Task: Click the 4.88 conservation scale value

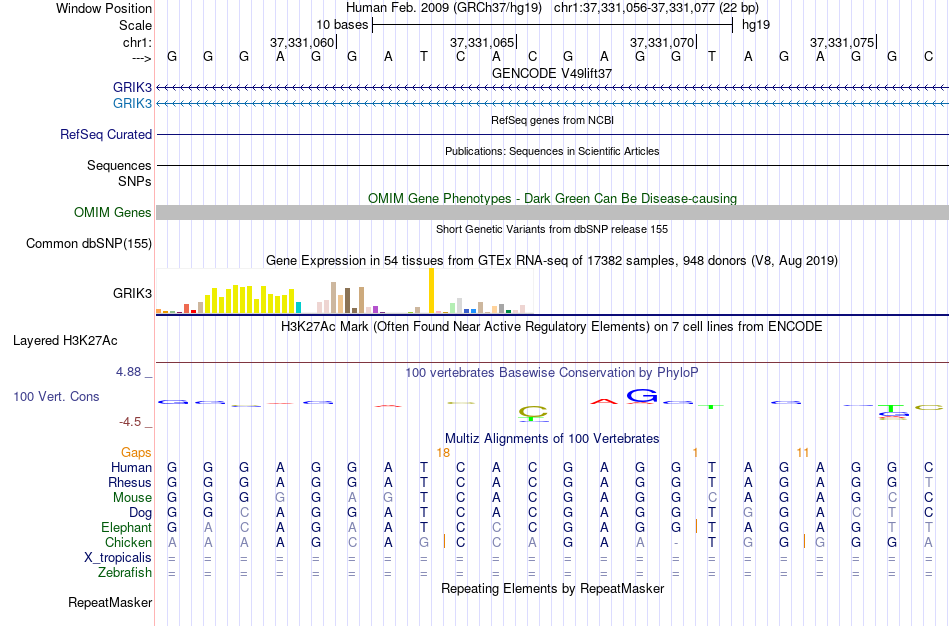Action: click(x=128, y=371)
